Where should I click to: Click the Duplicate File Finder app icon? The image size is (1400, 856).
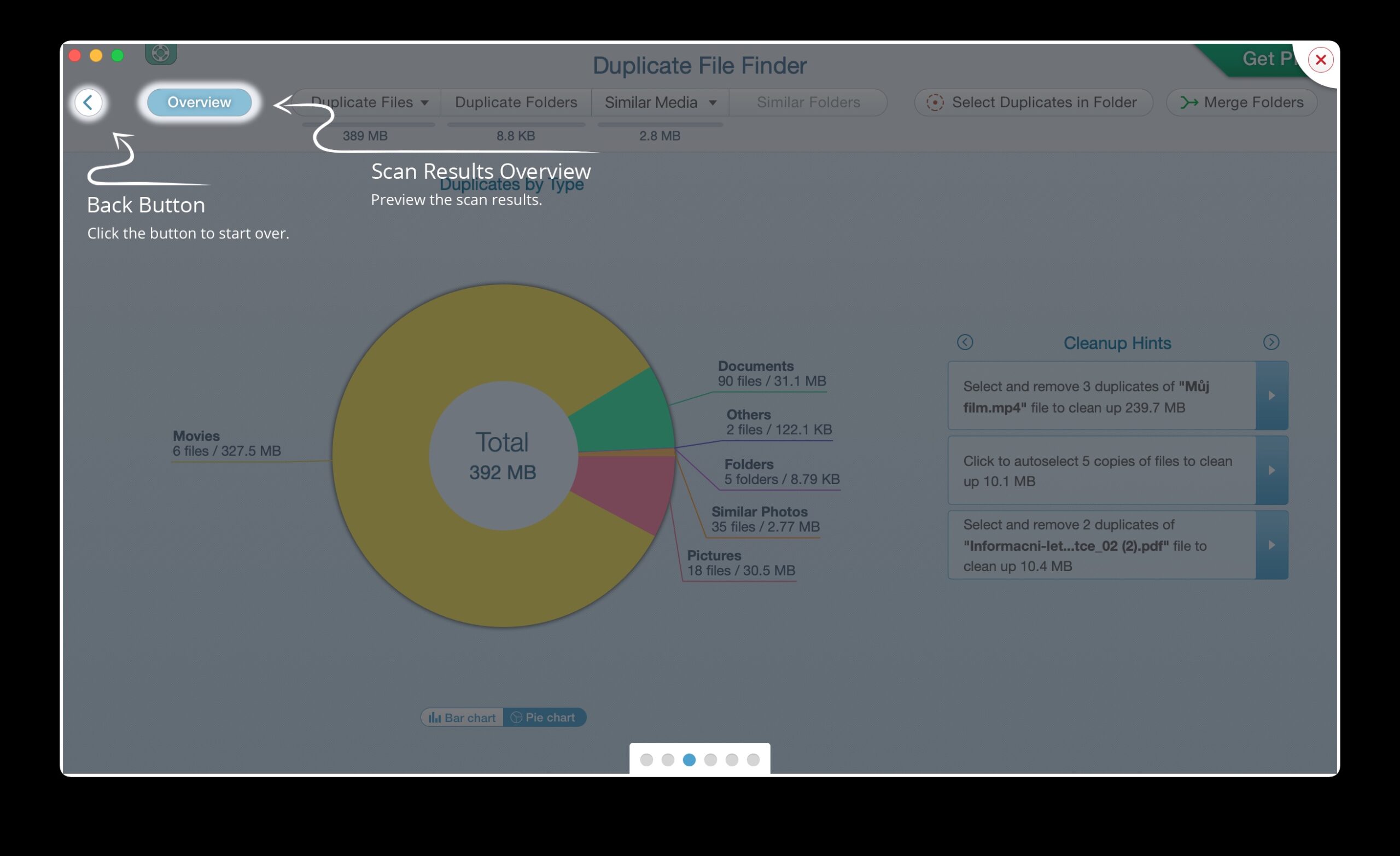(161, 53)
